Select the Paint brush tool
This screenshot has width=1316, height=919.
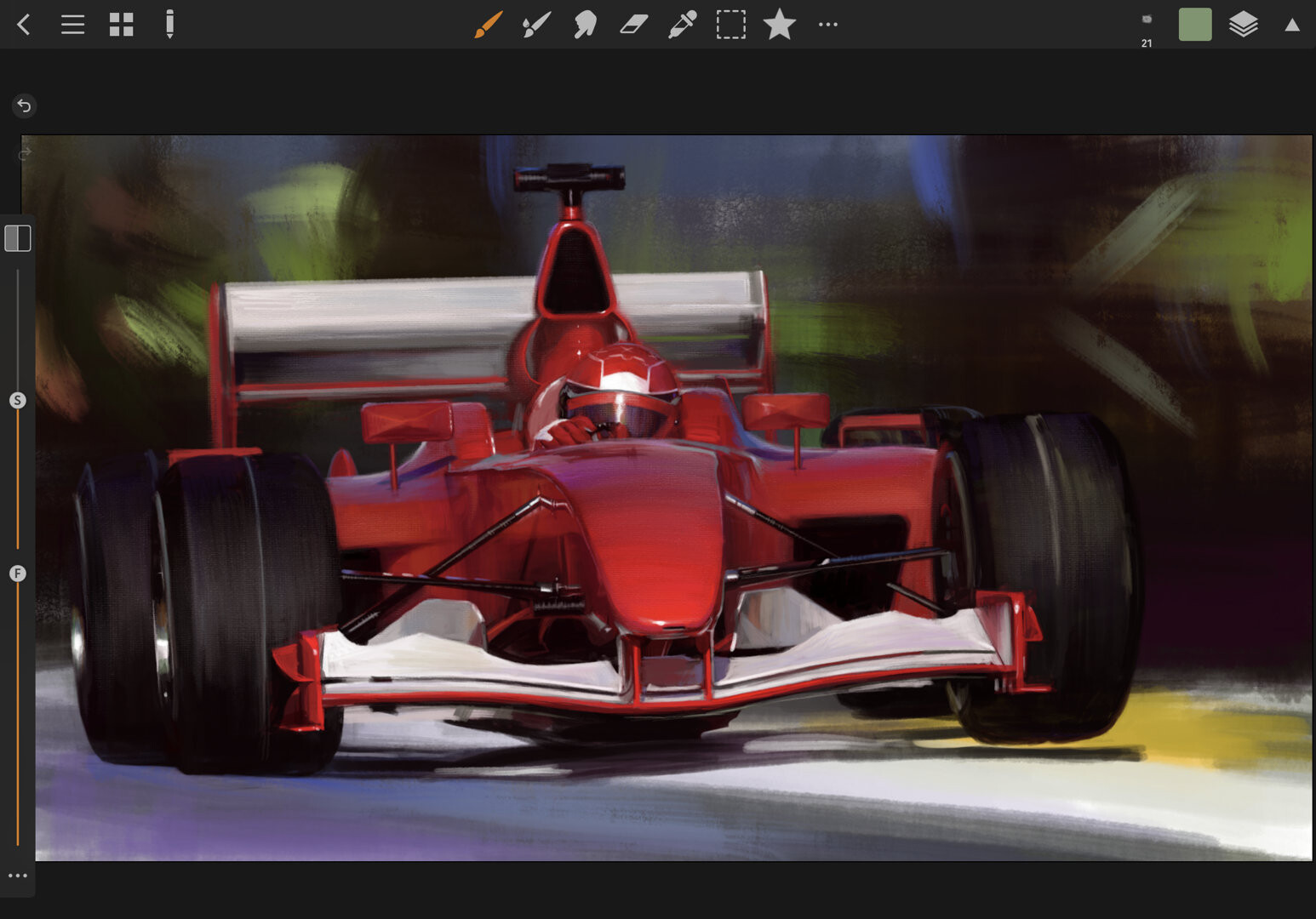488,25
